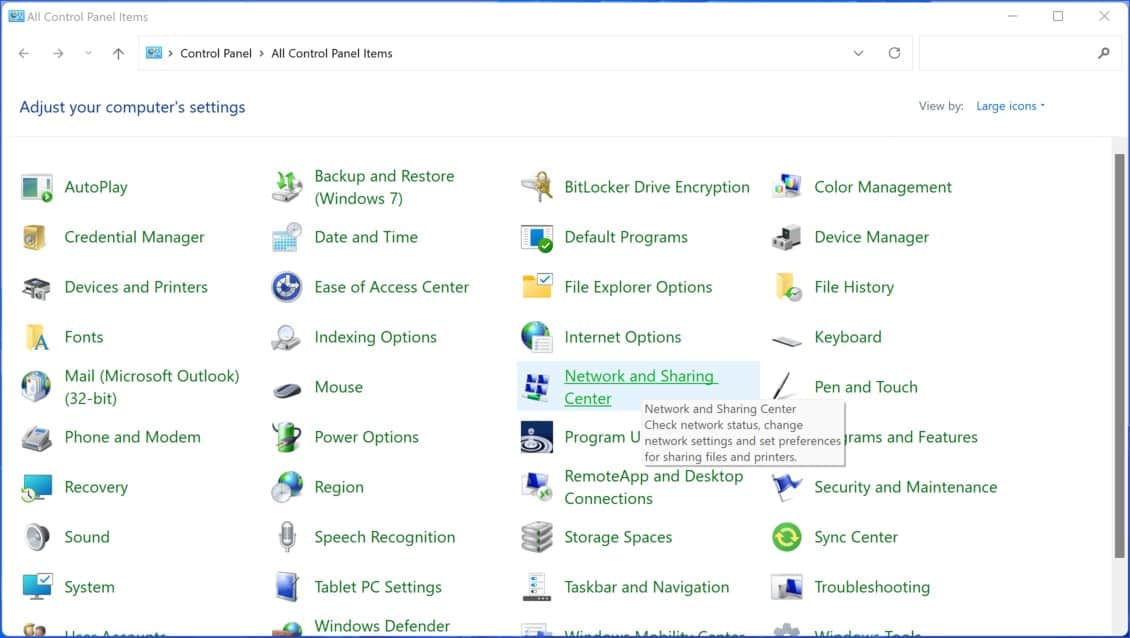1130x638 pixels.
Task: Click the vertical scrollbar thumb
Action: tap(1119, 355)
